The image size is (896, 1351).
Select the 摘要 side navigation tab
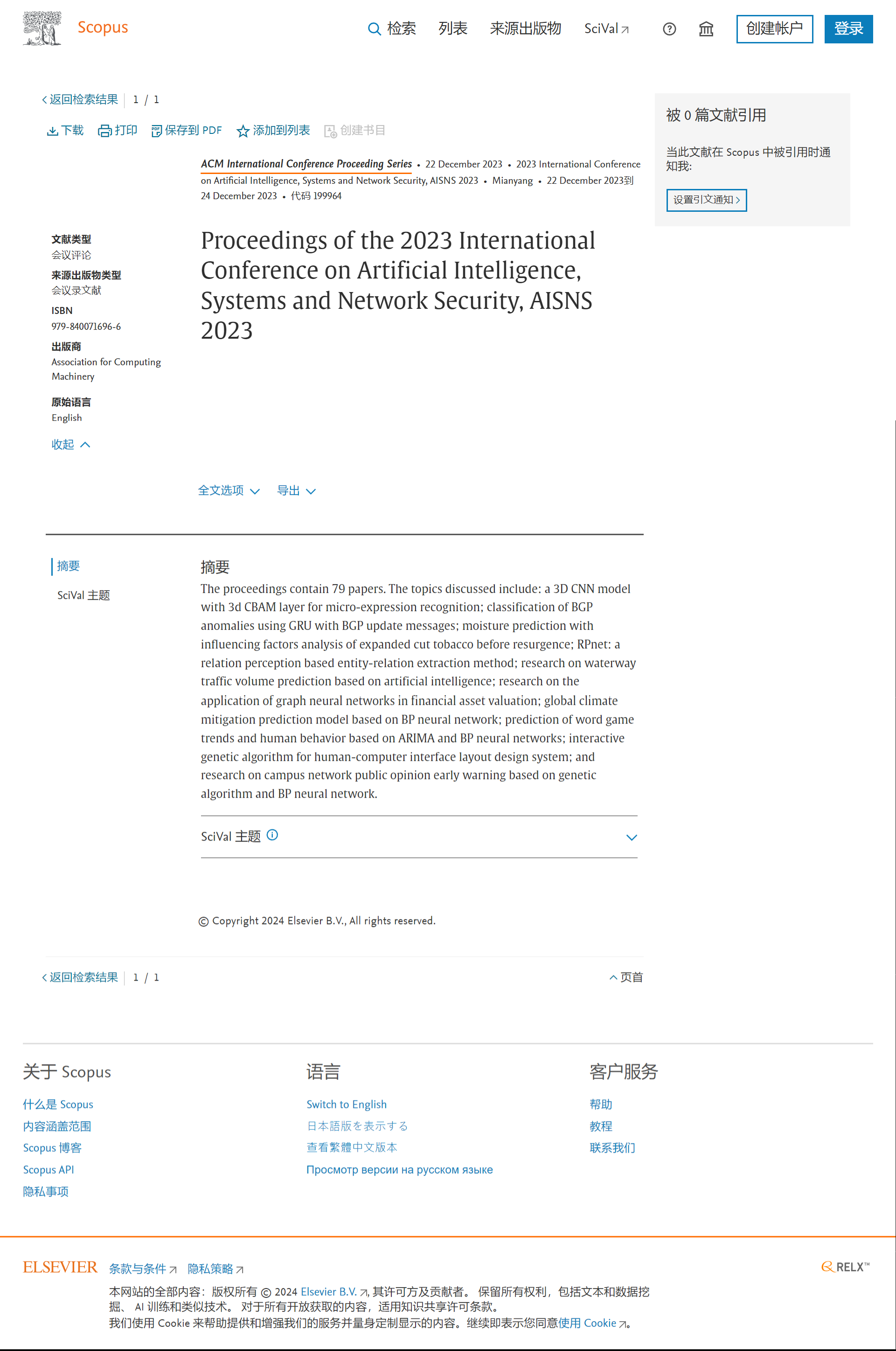(x=69, y=566)
